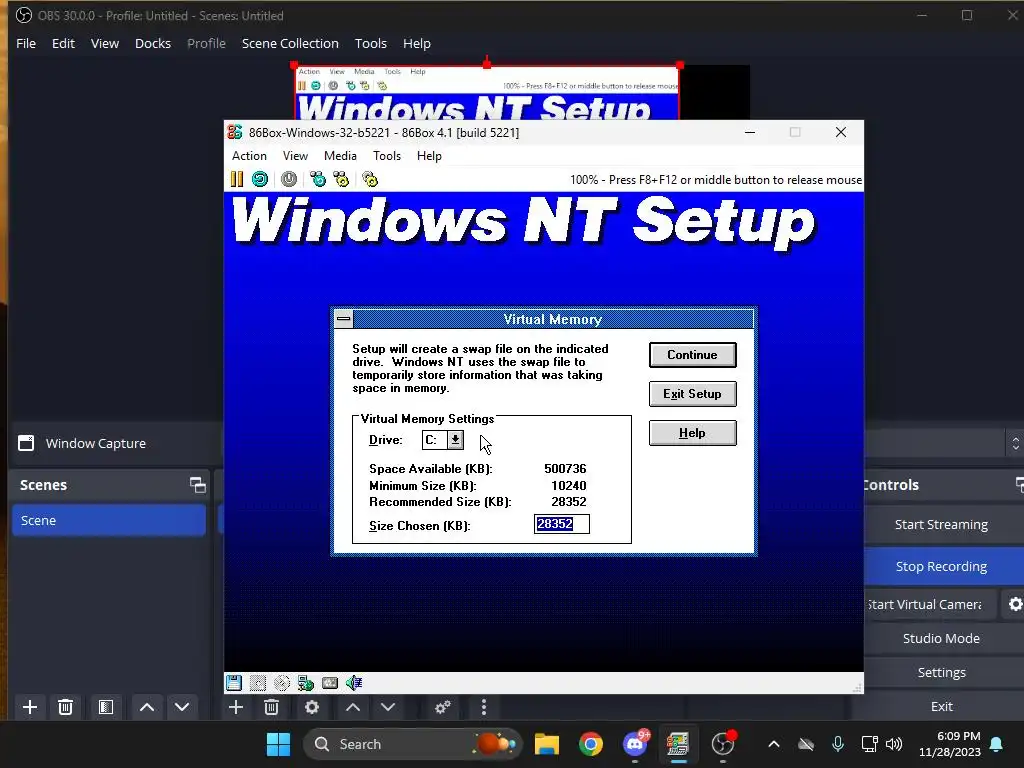Click Help button in Virtual Memory dialog
Viewport: 1024px width, 768px height.
coord(692,433)
